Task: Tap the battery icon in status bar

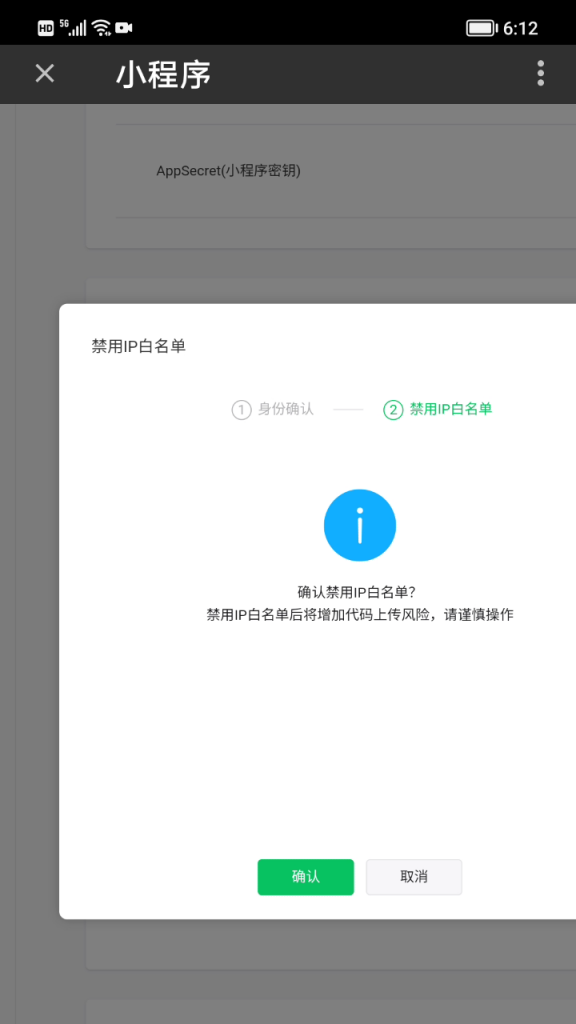Action: point(483,28)
